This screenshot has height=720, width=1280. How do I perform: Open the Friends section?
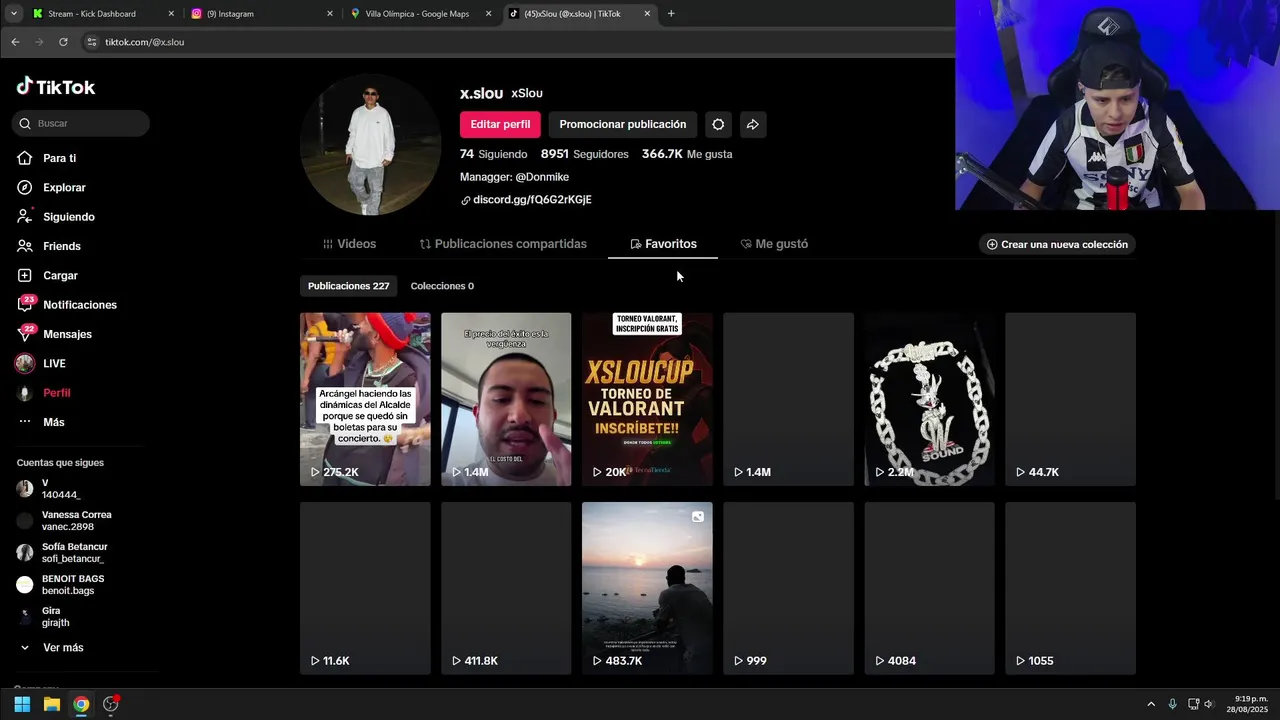(61, 246)
